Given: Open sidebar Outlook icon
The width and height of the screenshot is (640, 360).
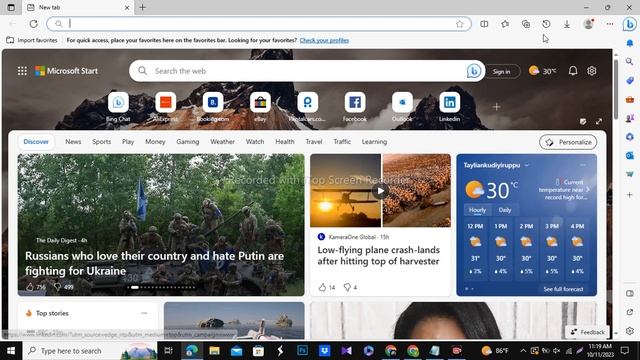Looking at the screenshot, I should coord(630,156).
